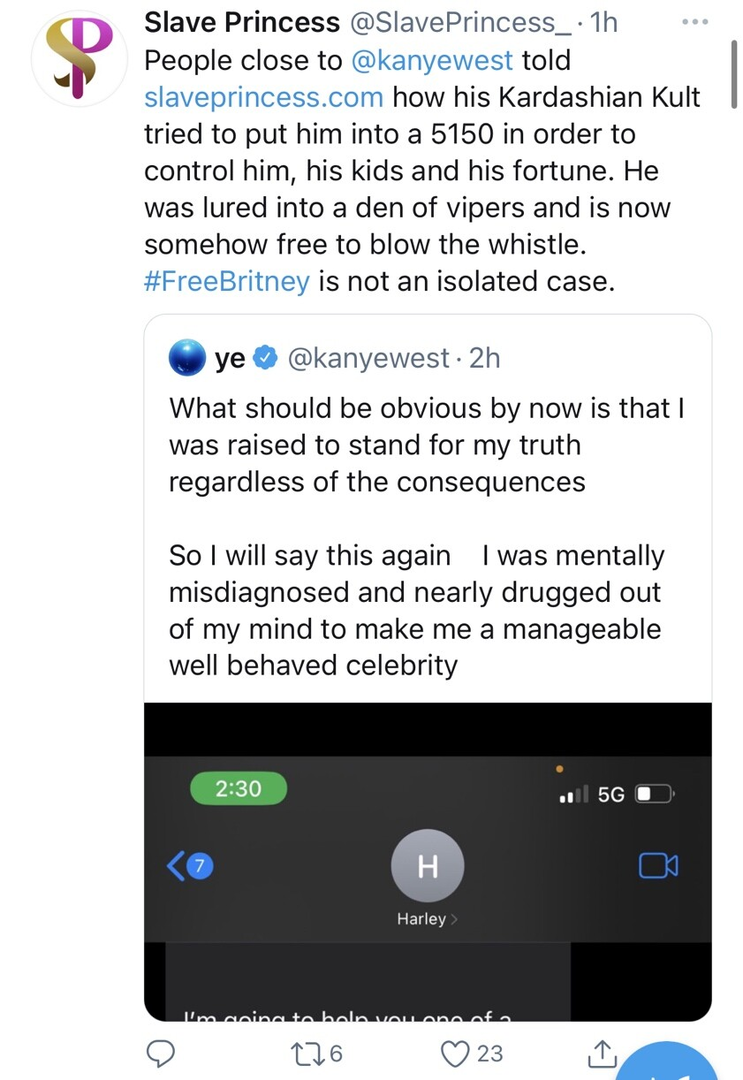Tap the blue verified badge

click(x=265, y=358)
